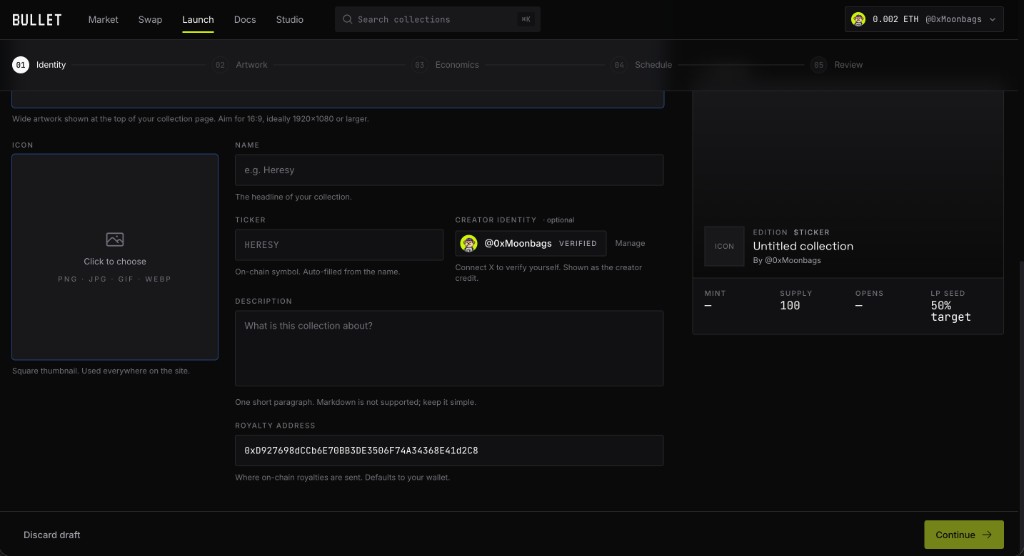Click the BULLET logo
The height and width of the screenshot is (556, 1024).
tap(37, 20)
